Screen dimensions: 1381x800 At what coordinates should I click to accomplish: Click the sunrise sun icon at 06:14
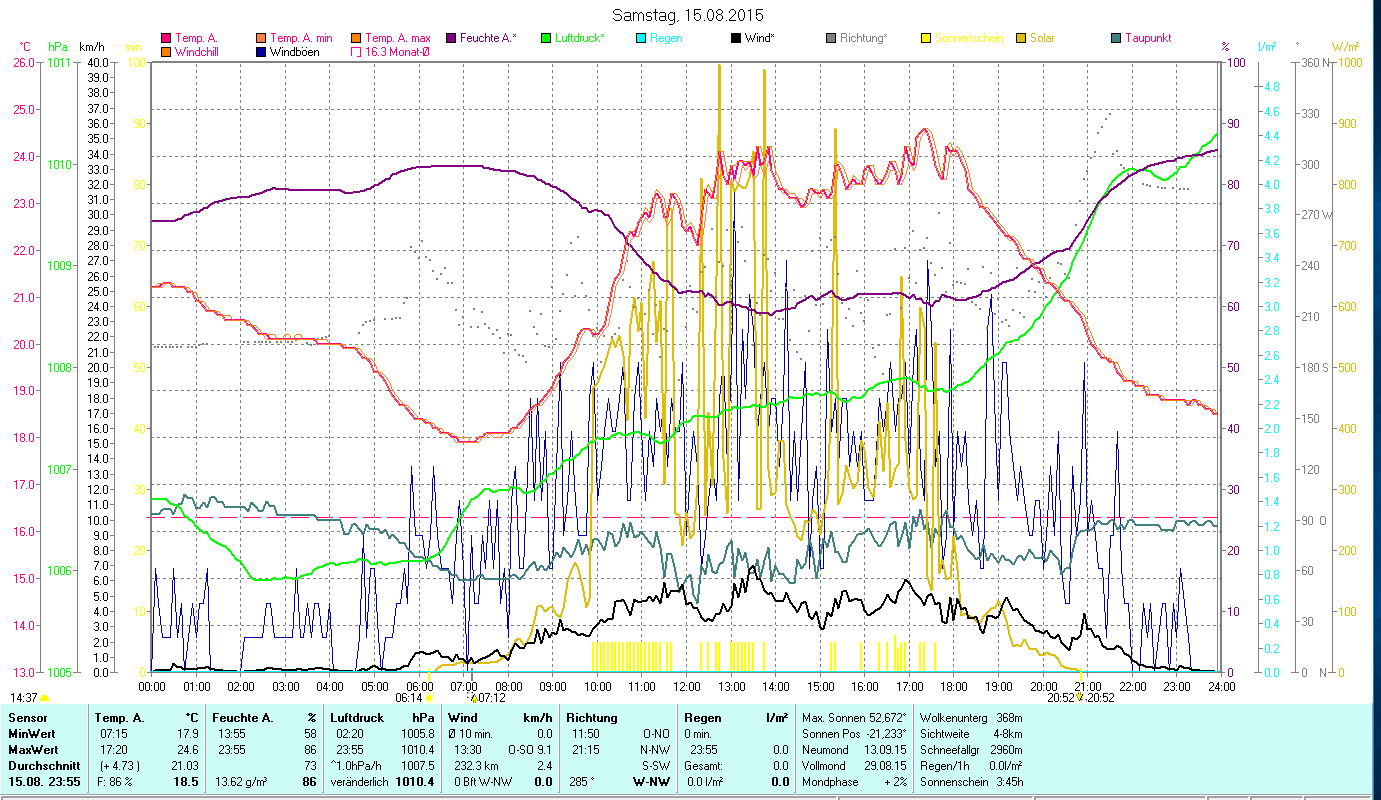pos(429,699)
